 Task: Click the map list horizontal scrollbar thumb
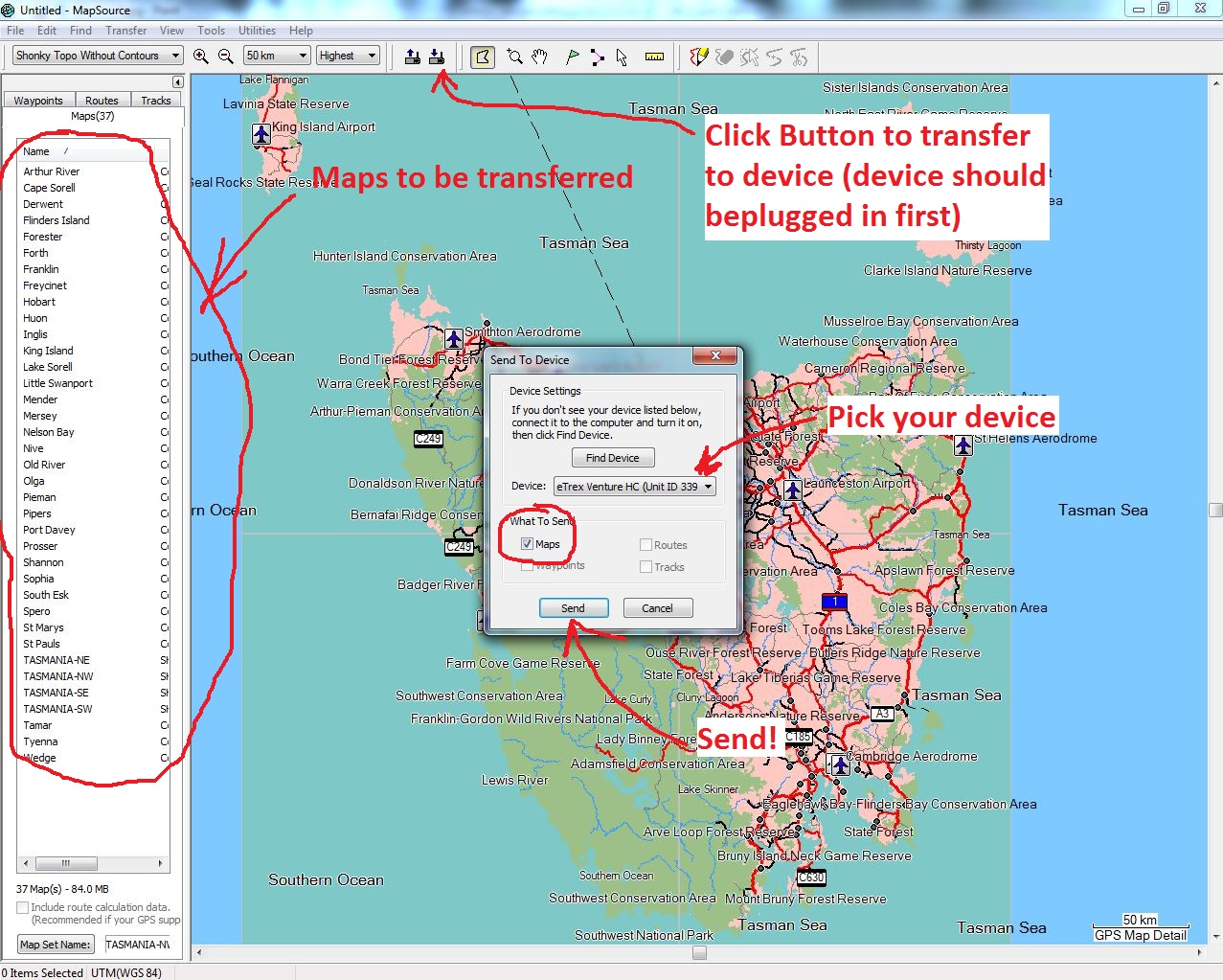[x=66, y=863]
